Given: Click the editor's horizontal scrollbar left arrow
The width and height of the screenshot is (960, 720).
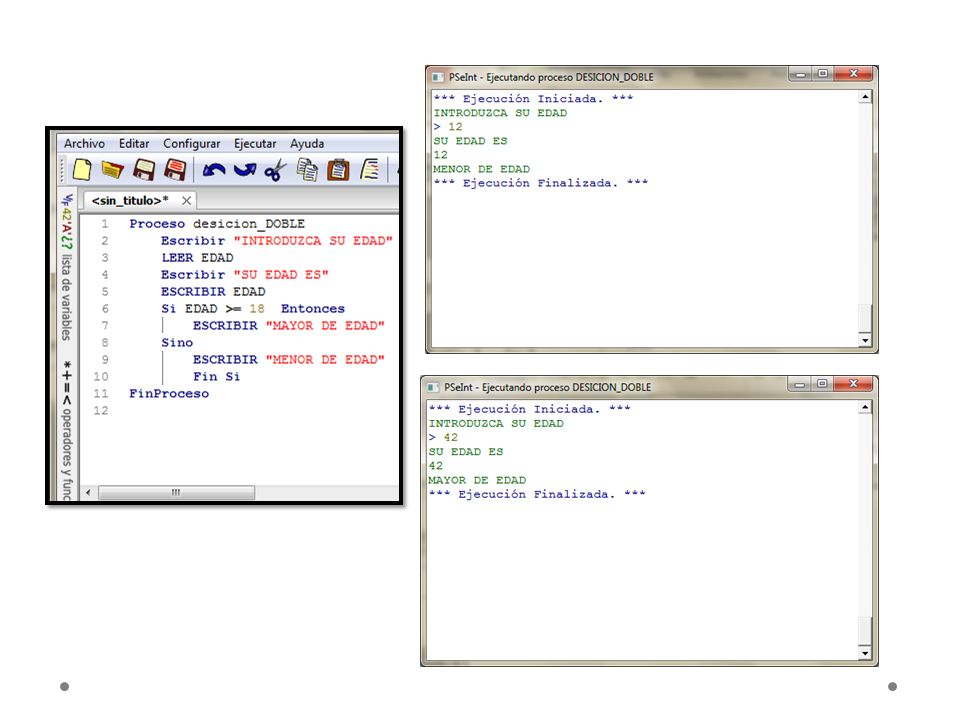Looking at the screenshot, I should click(x=89, y=492).
